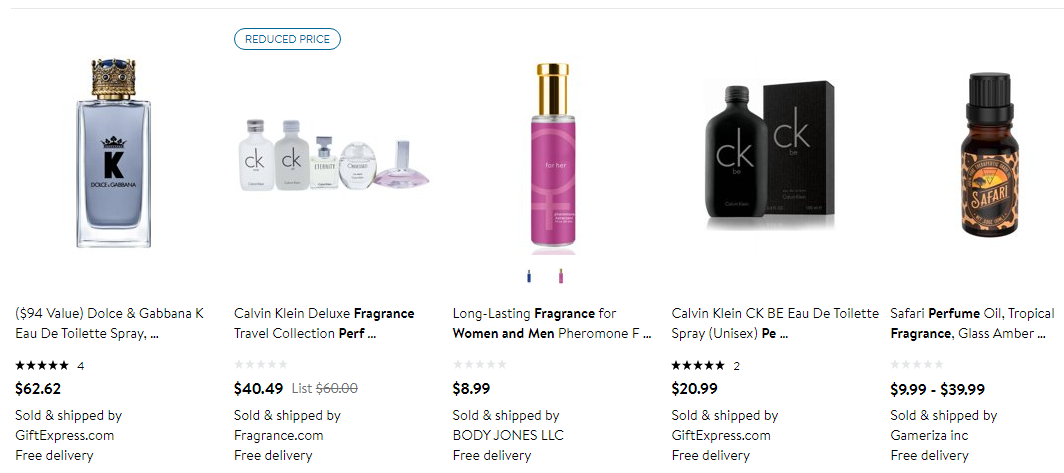The width and height of the screenshot is (1064, 473).
Task: Click empty star rating under pheromone fragrance
Action: coord(480,365)
